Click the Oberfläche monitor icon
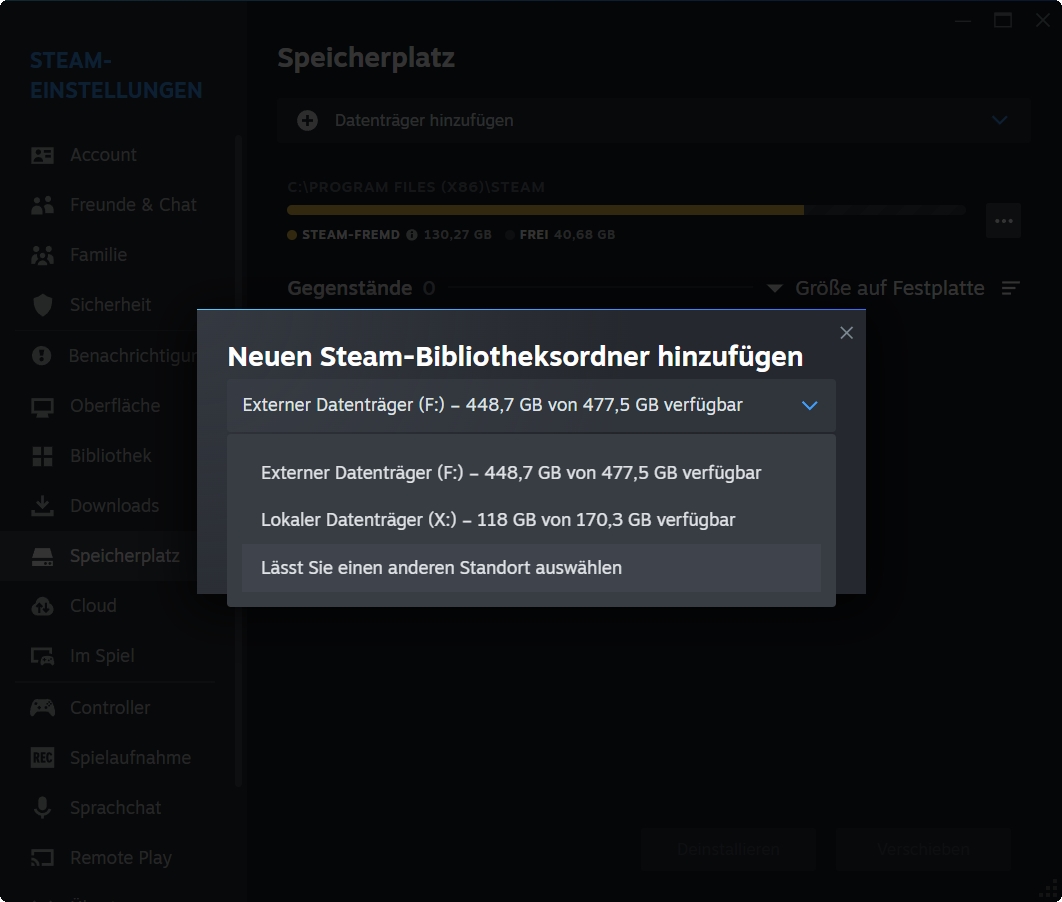 (x=42, y=406)
